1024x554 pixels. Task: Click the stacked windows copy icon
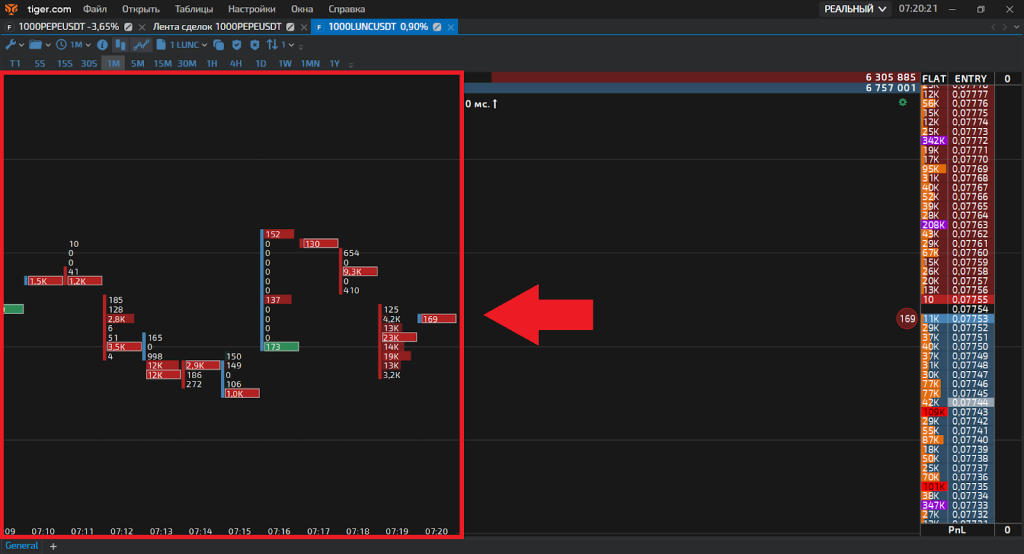tap(217, 45)
